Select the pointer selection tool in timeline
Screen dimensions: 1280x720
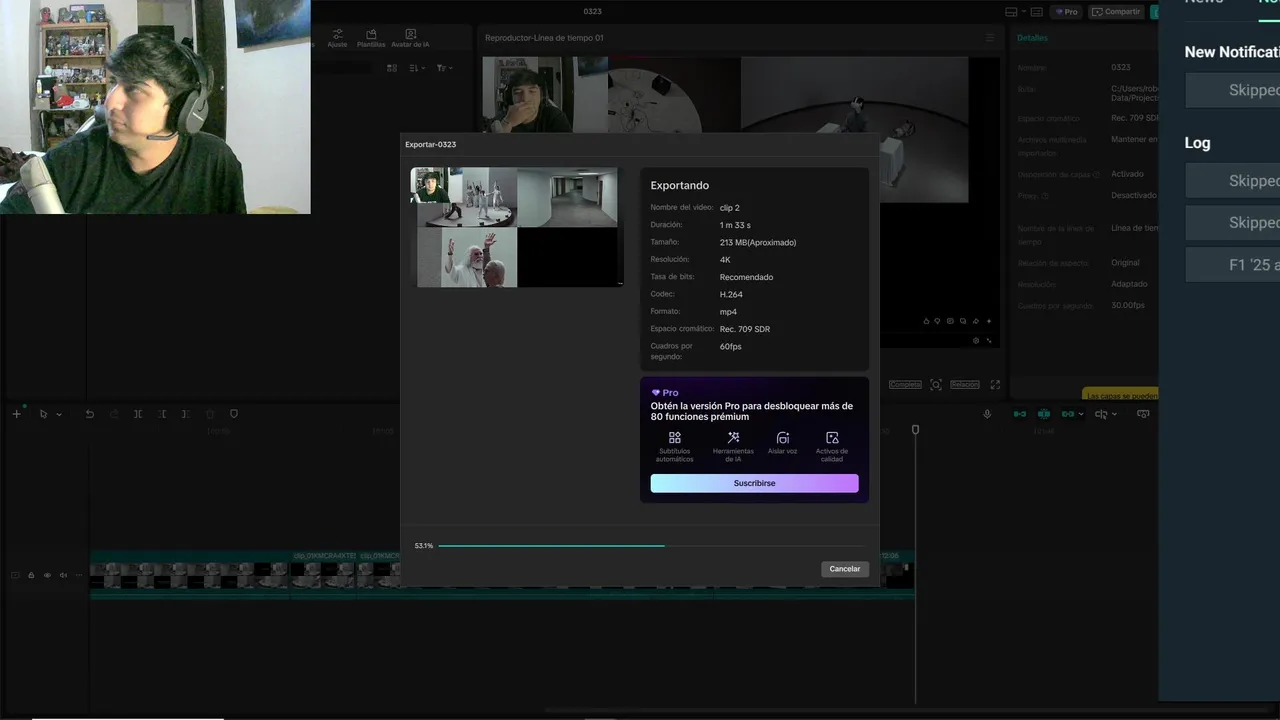pyautogui.click(x=43, y=414)
